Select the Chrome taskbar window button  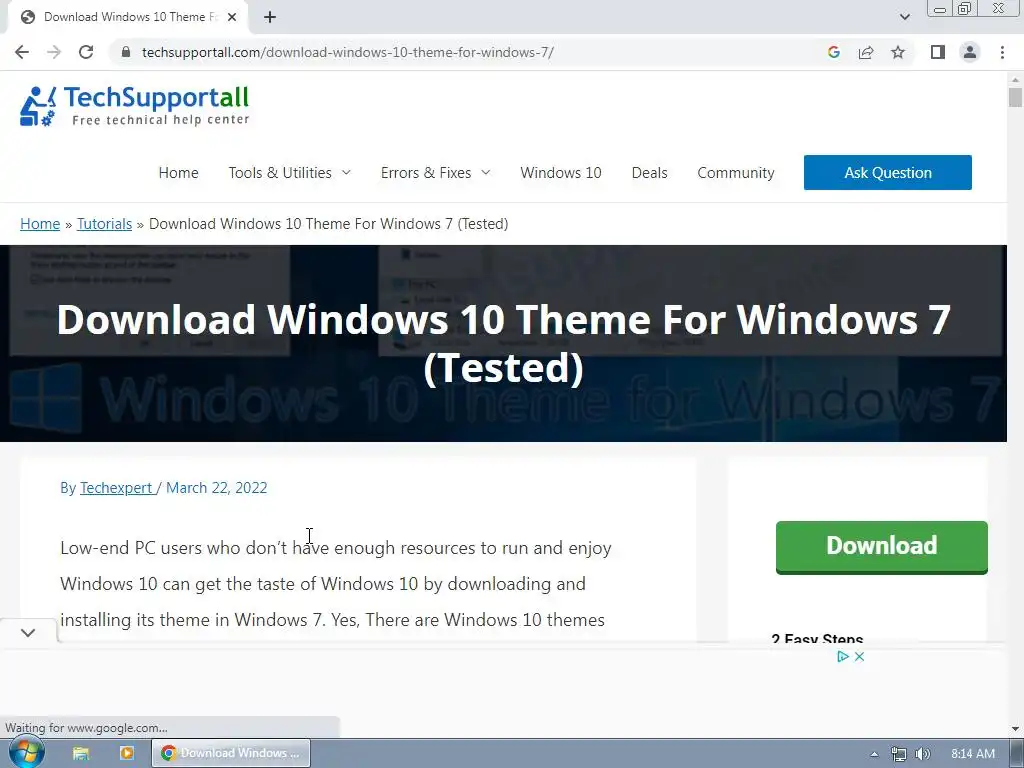(x=231, y=753)
